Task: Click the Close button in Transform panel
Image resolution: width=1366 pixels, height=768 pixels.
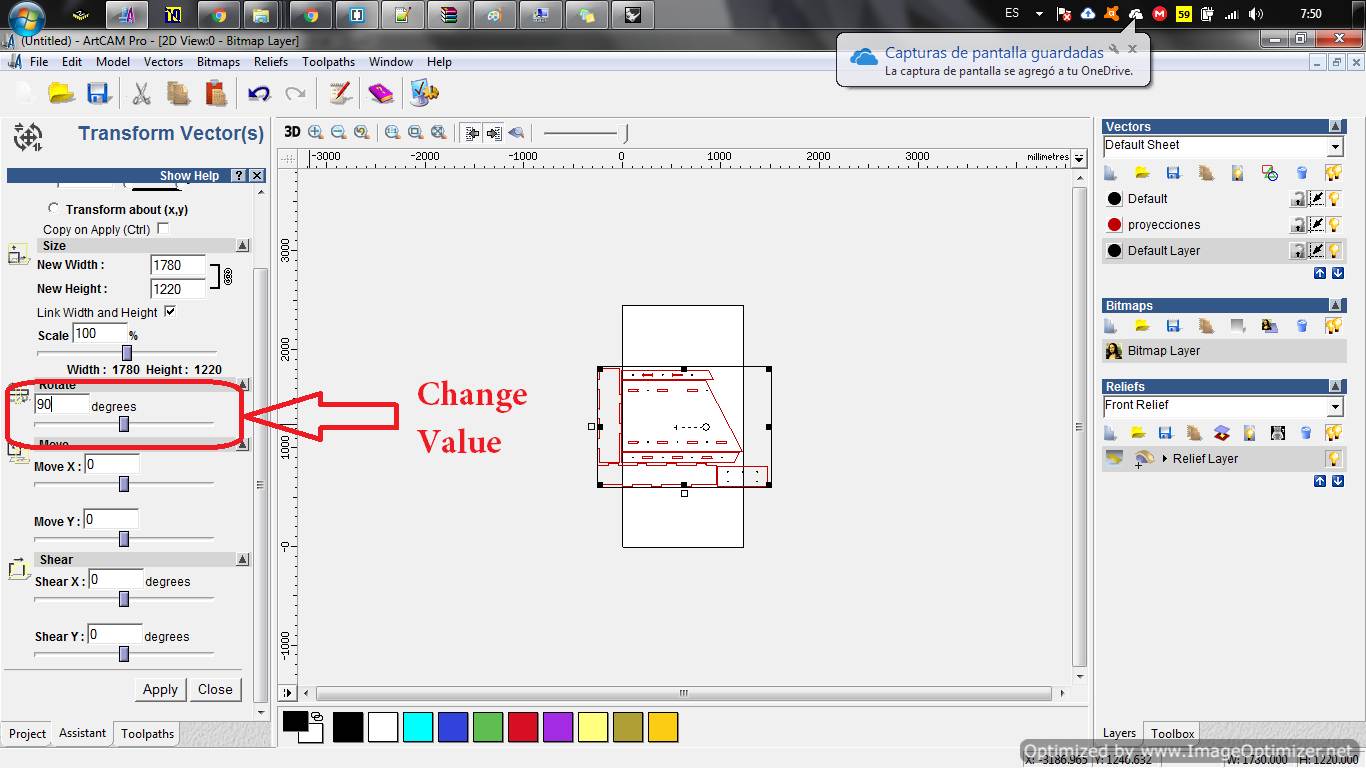Action: click(215, 689)
